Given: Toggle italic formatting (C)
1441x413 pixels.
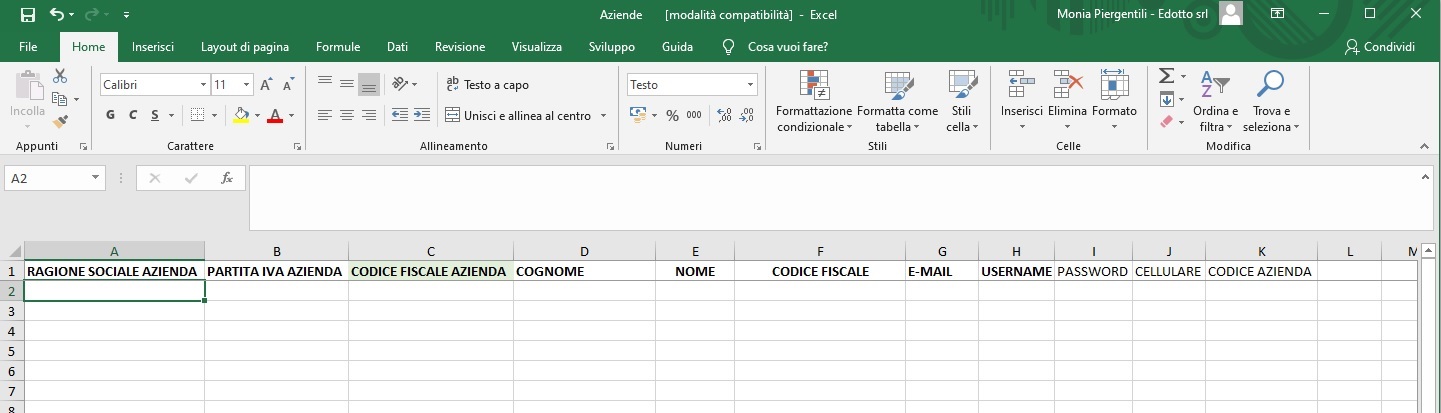Looking at the screenshot, I should 133,115.
